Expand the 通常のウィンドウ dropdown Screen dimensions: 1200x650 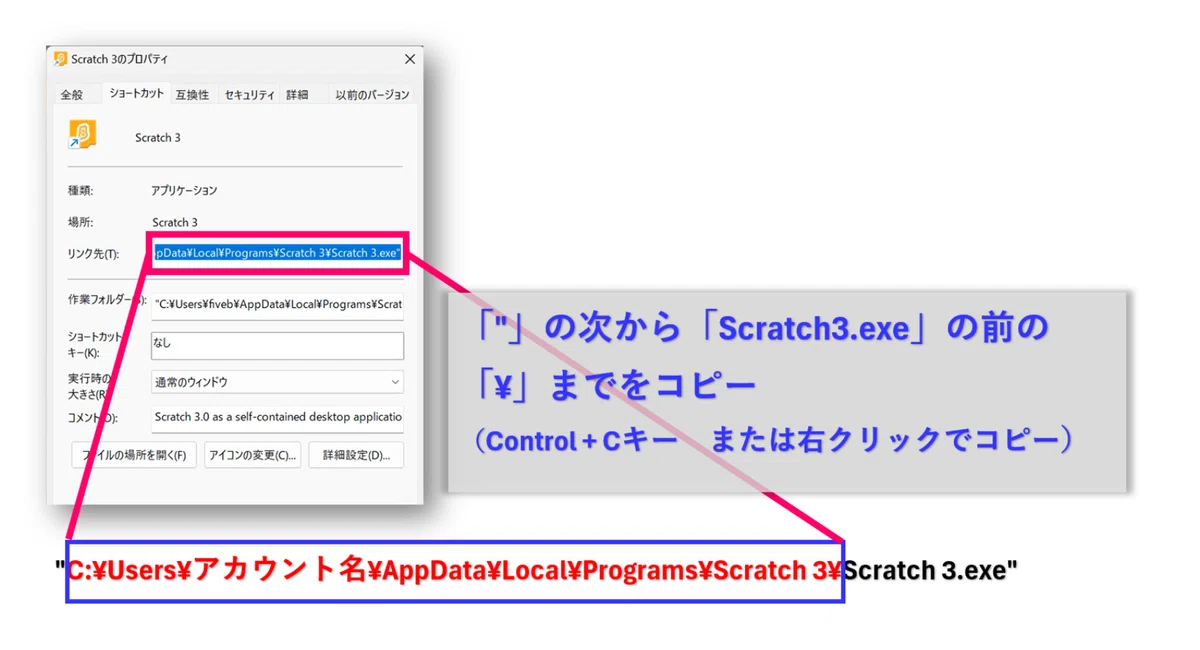point(277,382)
